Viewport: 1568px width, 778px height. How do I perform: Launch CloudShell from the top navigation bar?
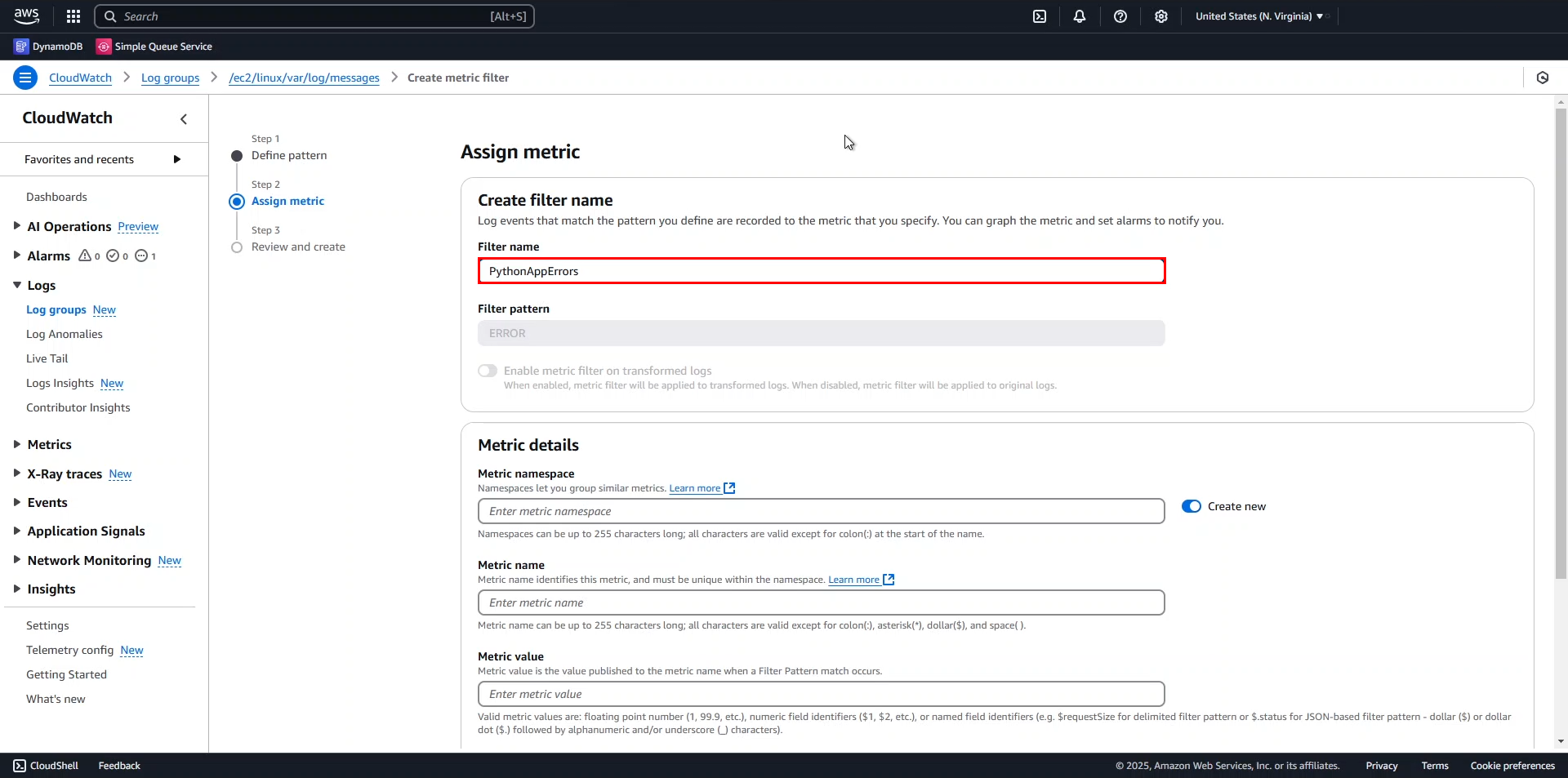pos(1040,16)
